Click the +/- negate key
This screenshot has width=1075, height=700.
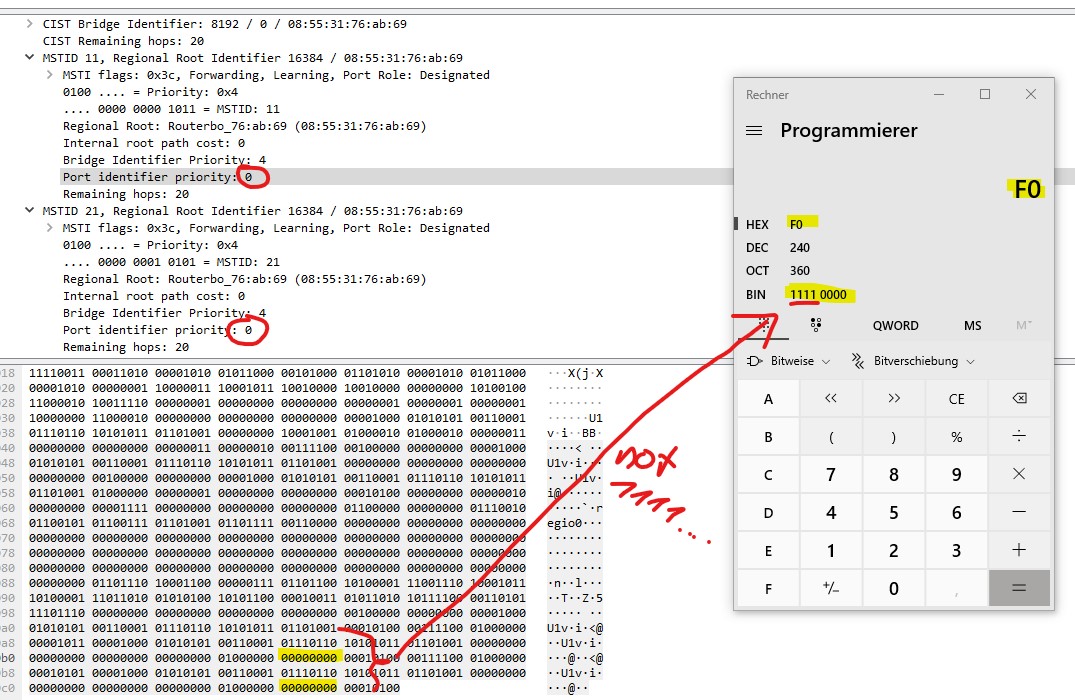831,588
